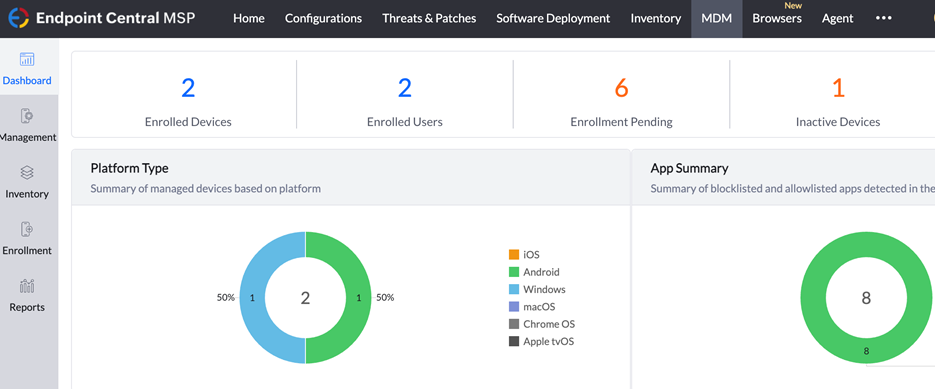Image resolution: width=935 pixels, height=389 pixels.
Task: Select the Configurations menu tab
Action: [x=323, y=18]
